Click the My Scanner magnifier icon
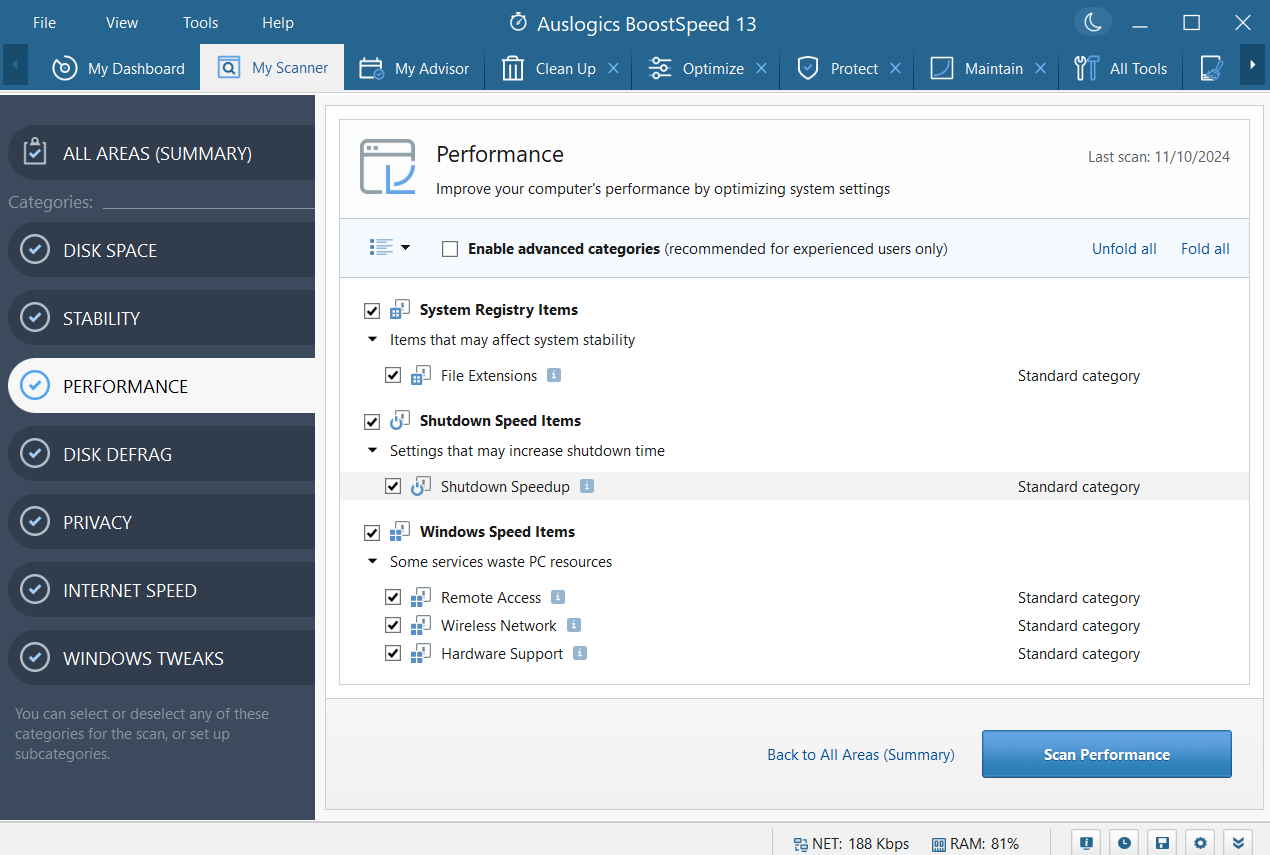This screenshot has width=1270, height=855. pyautogui.click(x=229, y=68)
